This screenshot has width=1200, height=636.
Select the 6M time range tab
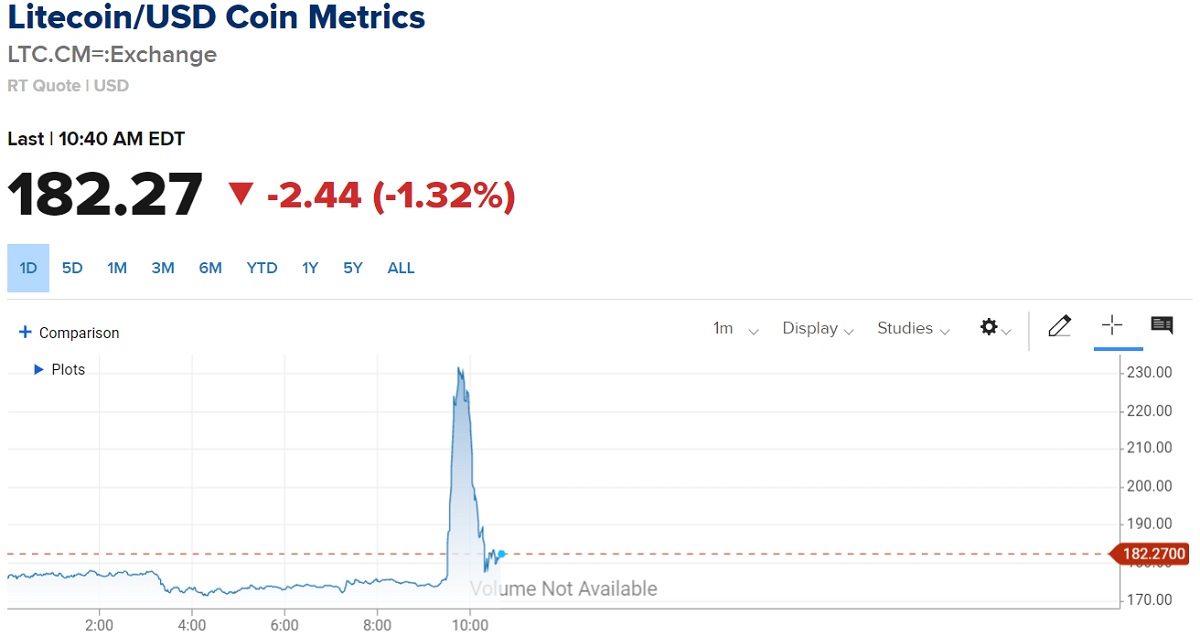(x=210, y=268)
